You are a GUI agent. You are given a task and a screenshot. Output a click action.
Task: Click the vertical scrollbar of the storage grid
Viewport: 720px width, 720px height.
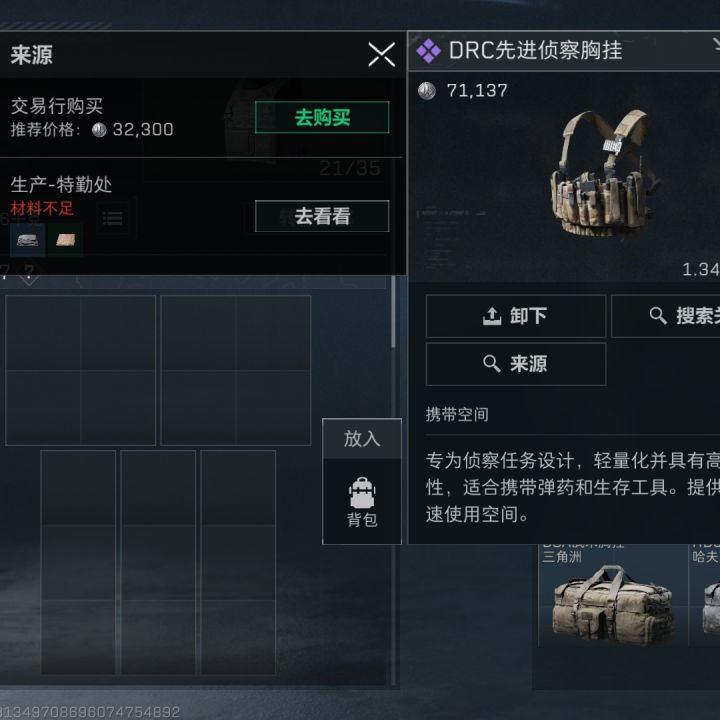[x=394, y=312]
